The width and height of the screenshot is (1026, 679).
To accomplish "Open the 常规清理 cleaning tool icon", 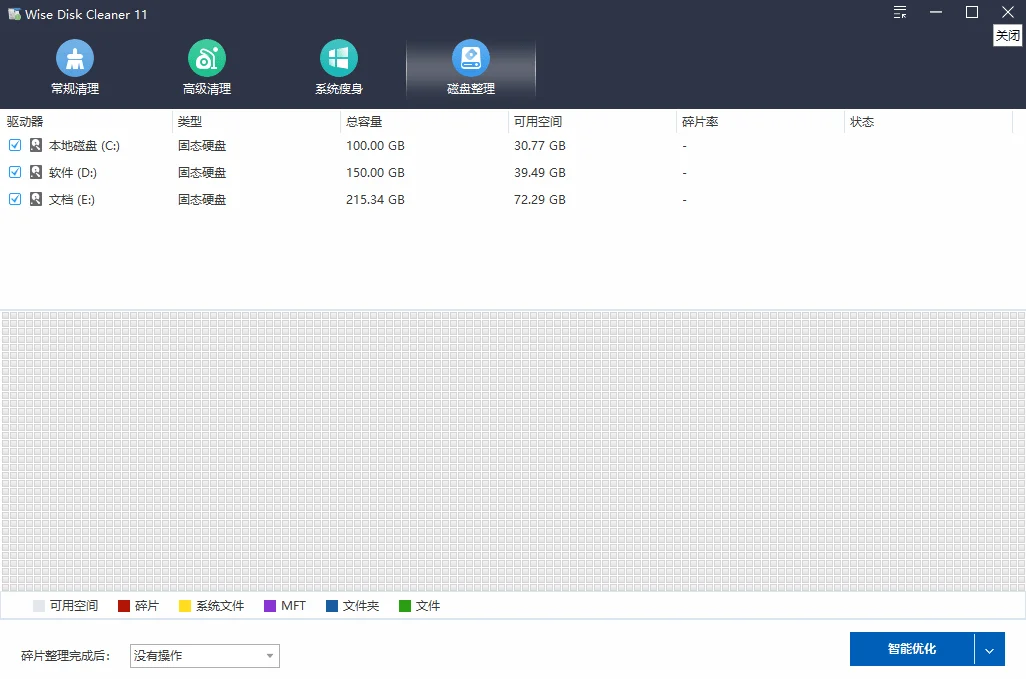I will click(74, 58).
